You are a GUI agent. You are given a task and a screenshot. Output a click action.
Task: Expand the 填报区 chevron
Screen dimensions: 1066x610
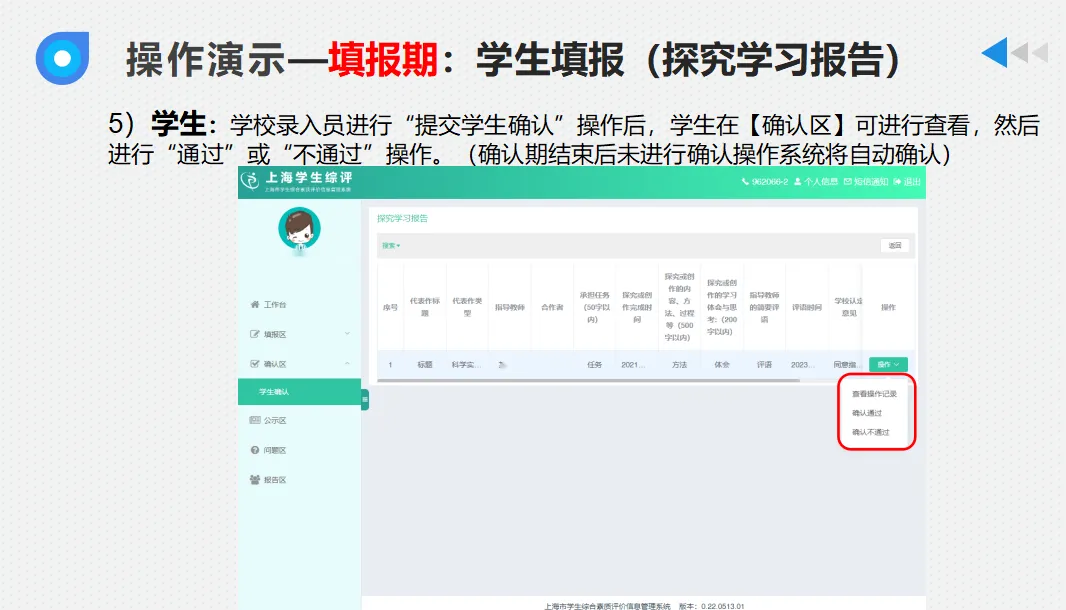(347, 333)
